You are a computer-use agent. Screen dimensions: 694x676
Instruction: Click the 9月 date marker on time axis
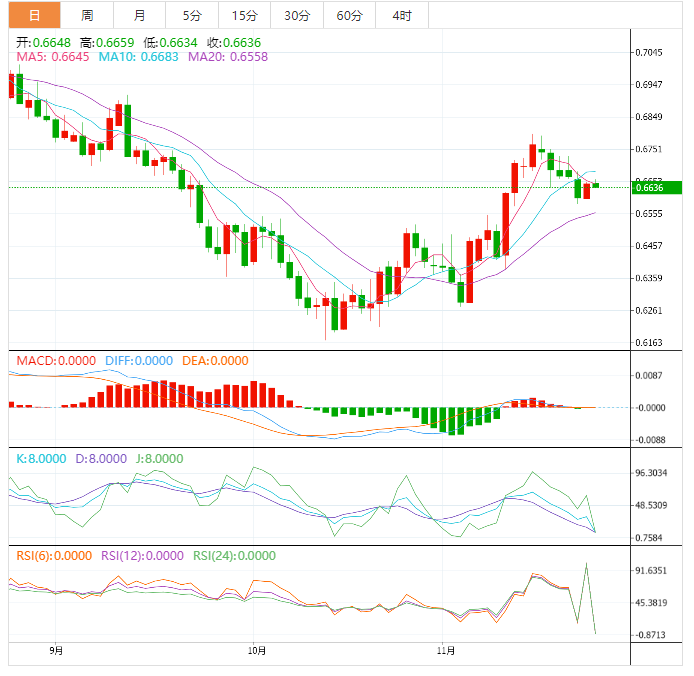pos(56,651)
